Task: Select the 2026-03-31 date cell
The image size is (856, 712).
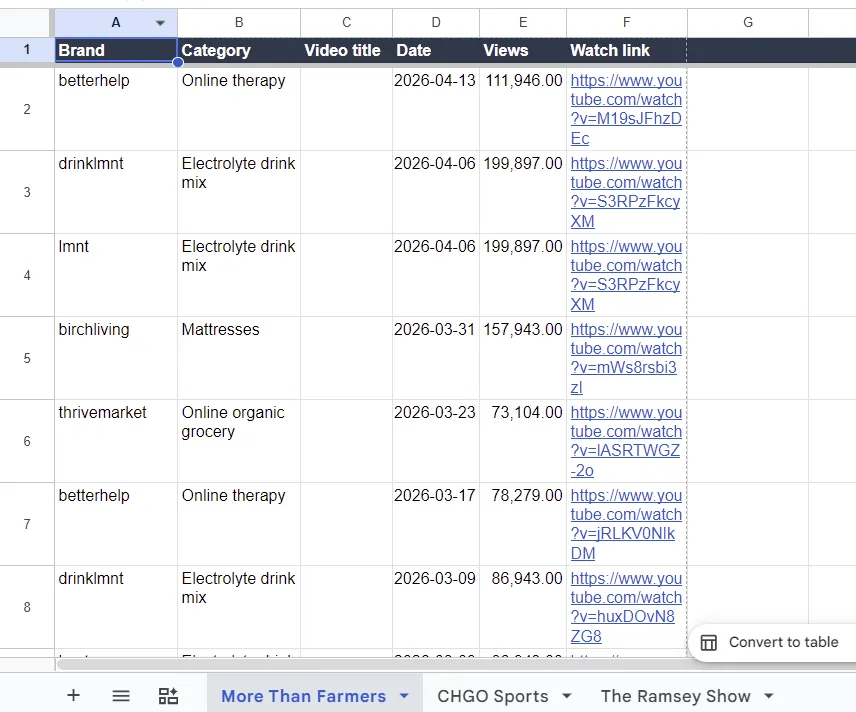Action: pyautogui.click(x=436, y=358)
